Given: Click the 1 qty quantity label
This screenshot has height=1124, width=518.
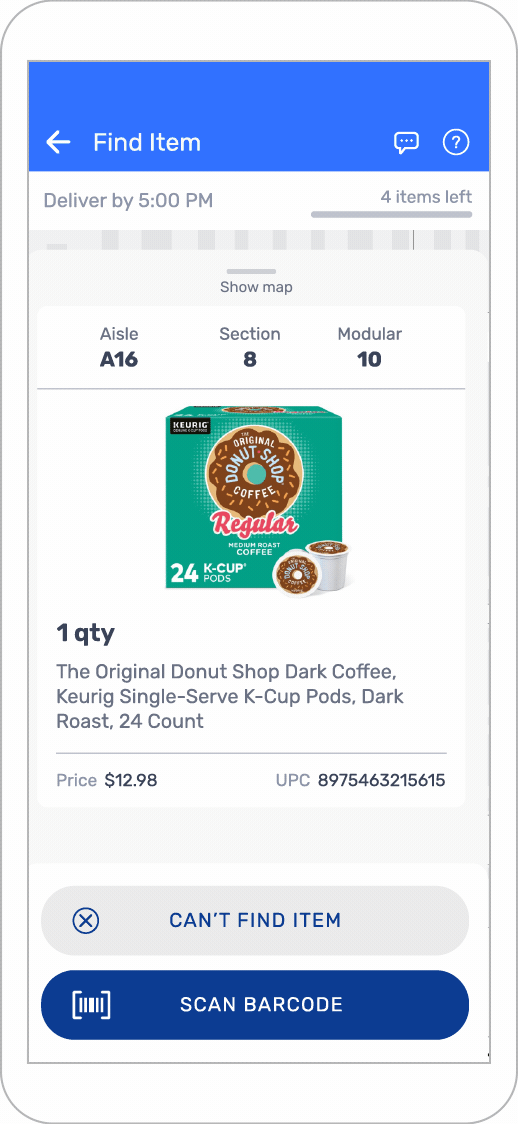Looking at the screenshot, I should (85, 634).
